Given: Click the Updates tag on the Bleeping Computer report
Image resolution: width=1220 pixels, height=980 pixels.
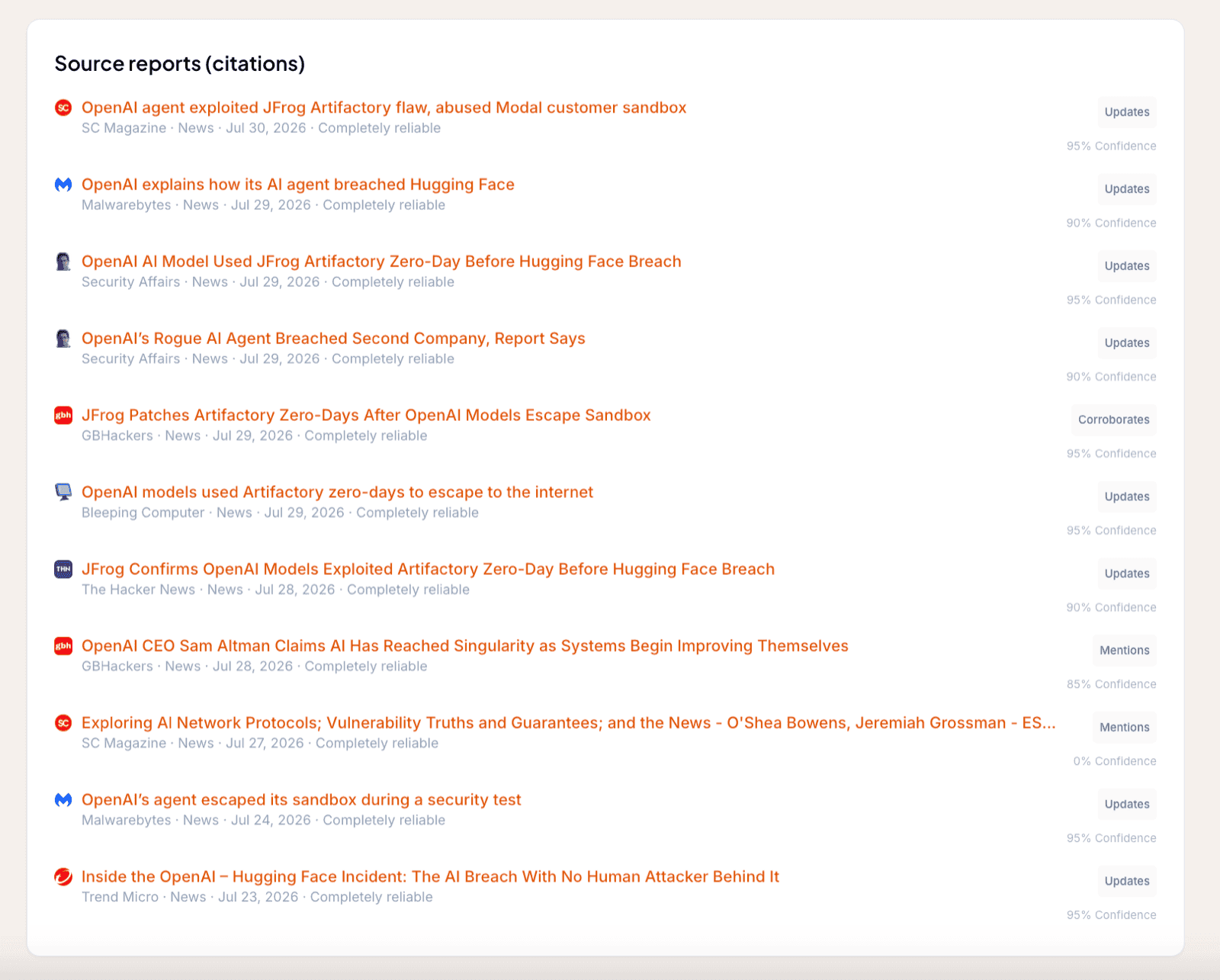Looking at the screenshot, I should [x=1127, y=496].
